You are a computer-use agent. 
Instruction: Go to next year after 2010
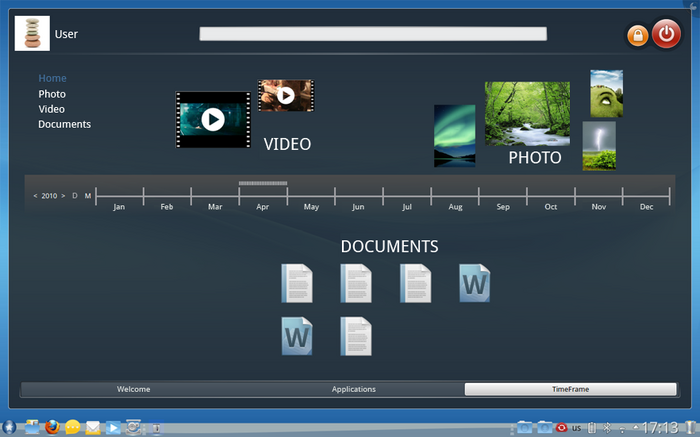(63, 196)
